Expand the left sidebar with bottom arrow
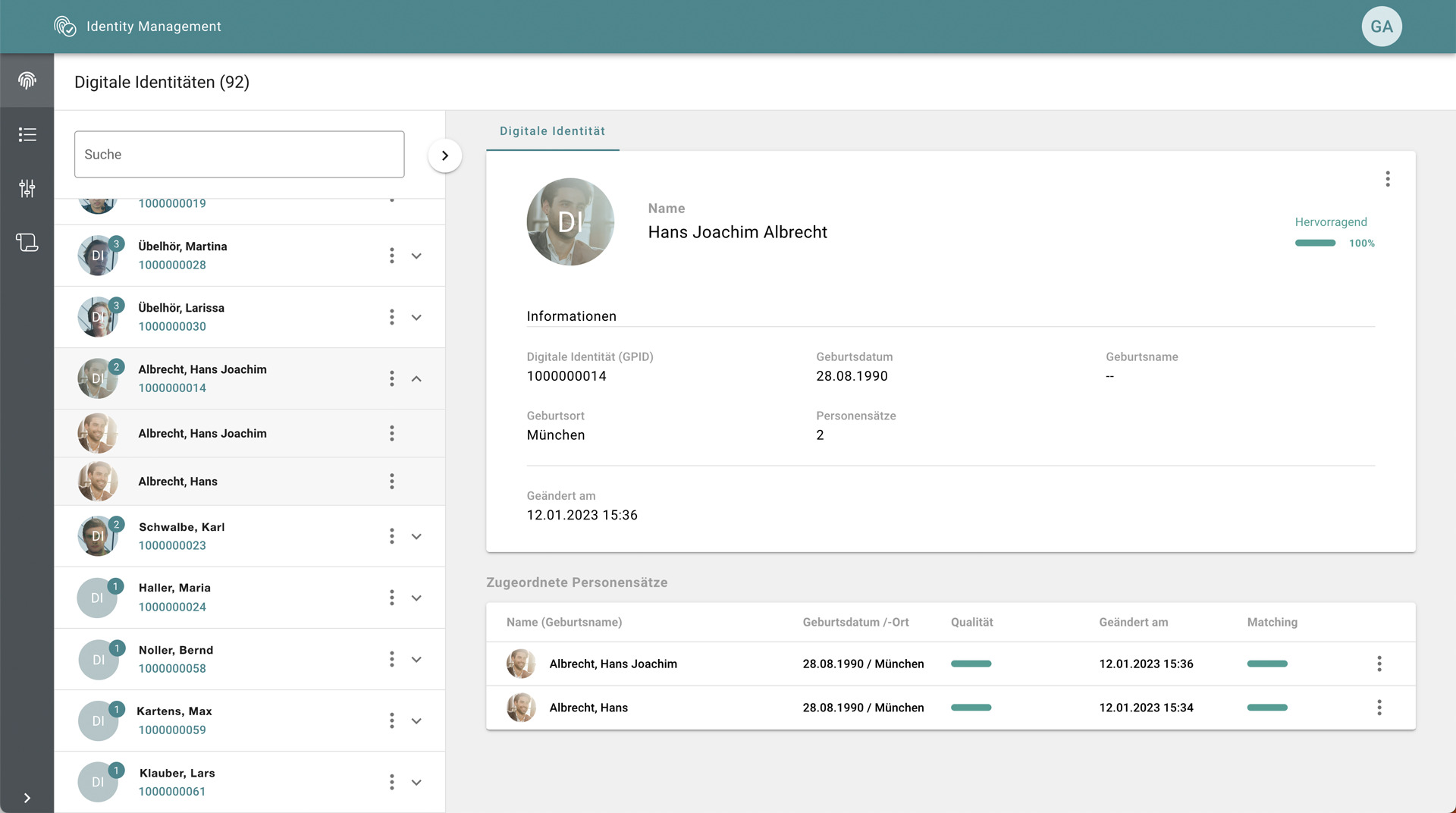 (27, 798)
